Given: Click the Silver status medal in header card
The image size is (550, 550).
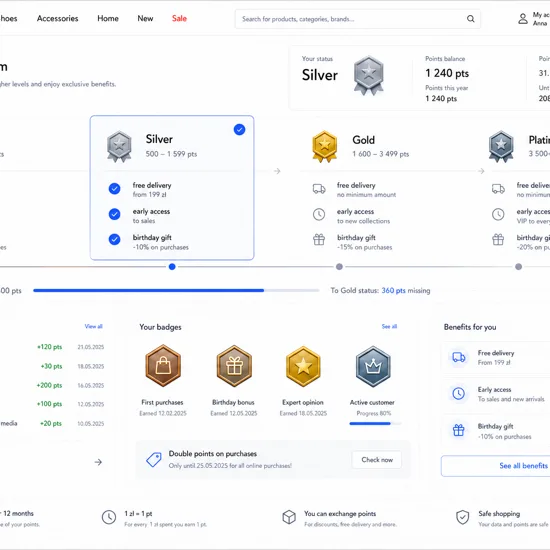Looking at the screenshot, I should click(x=368, y=75).
